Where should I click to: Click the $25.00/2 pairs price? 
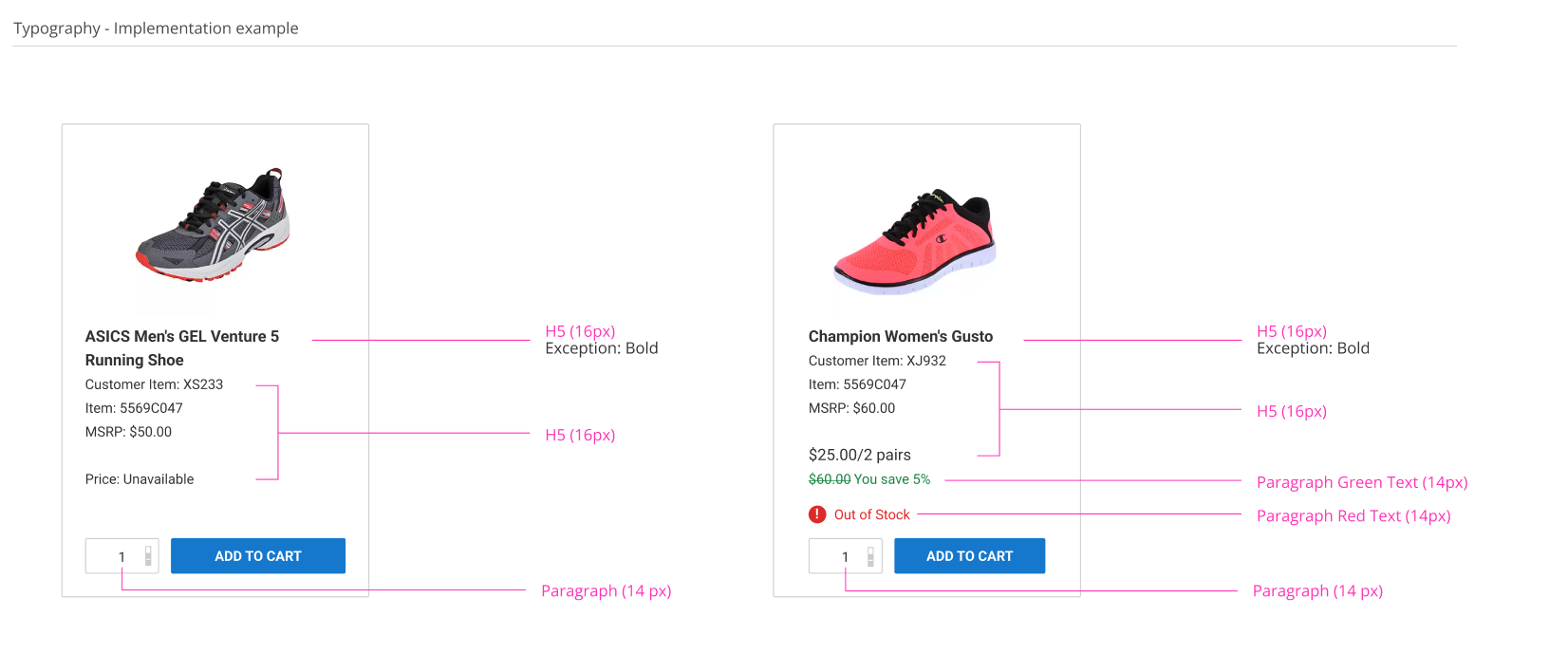pyautogui.click(x=859, y=455)
